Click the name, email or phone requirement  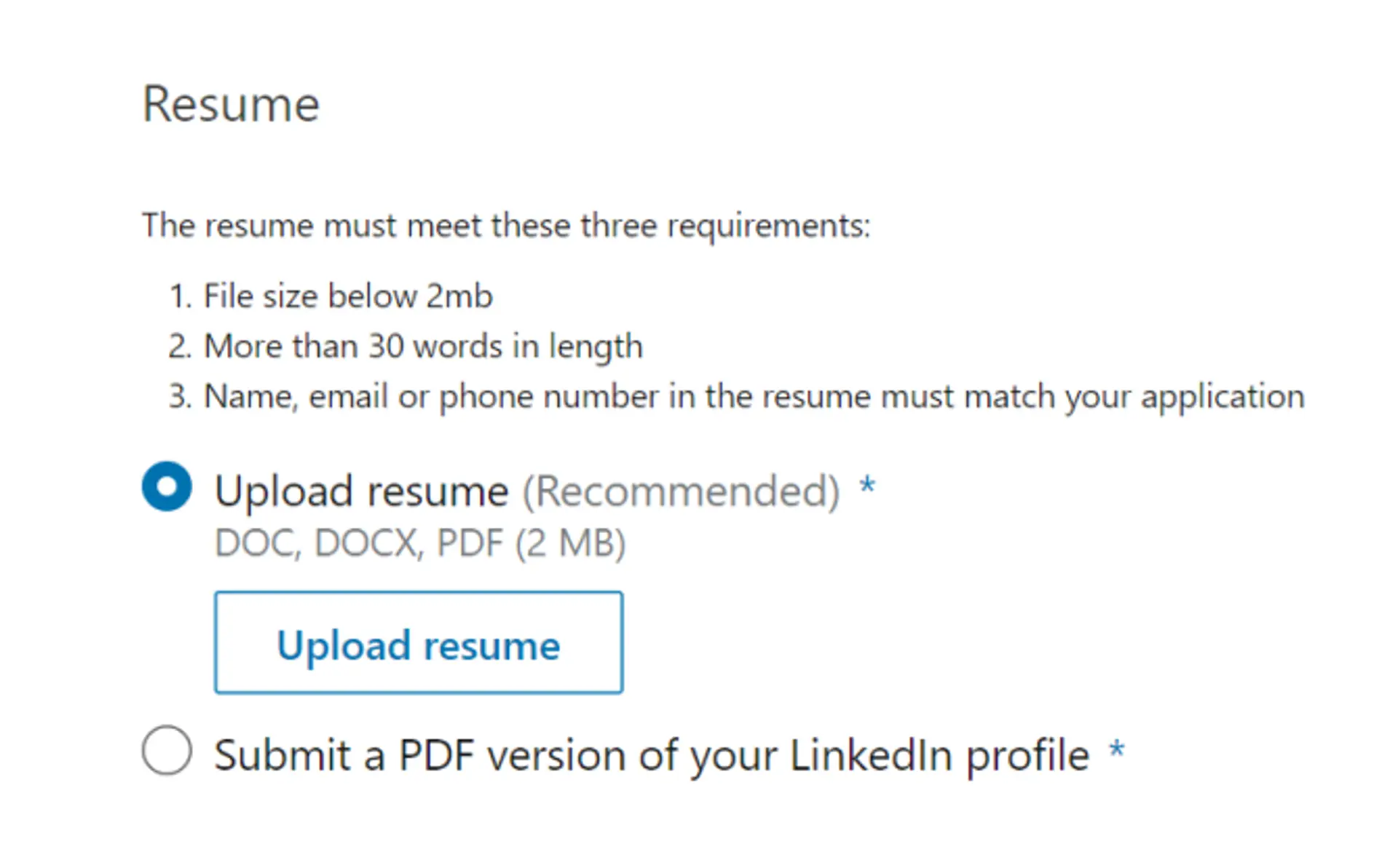(754, 397)
